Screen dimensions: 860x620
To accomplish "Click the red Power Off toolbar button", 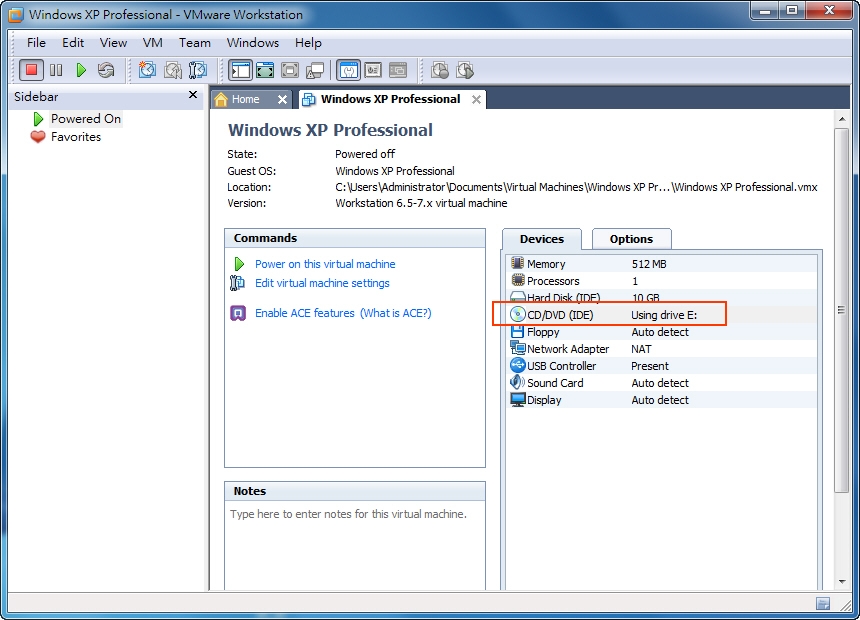I will pyautogui.click(x=31, y=70).
